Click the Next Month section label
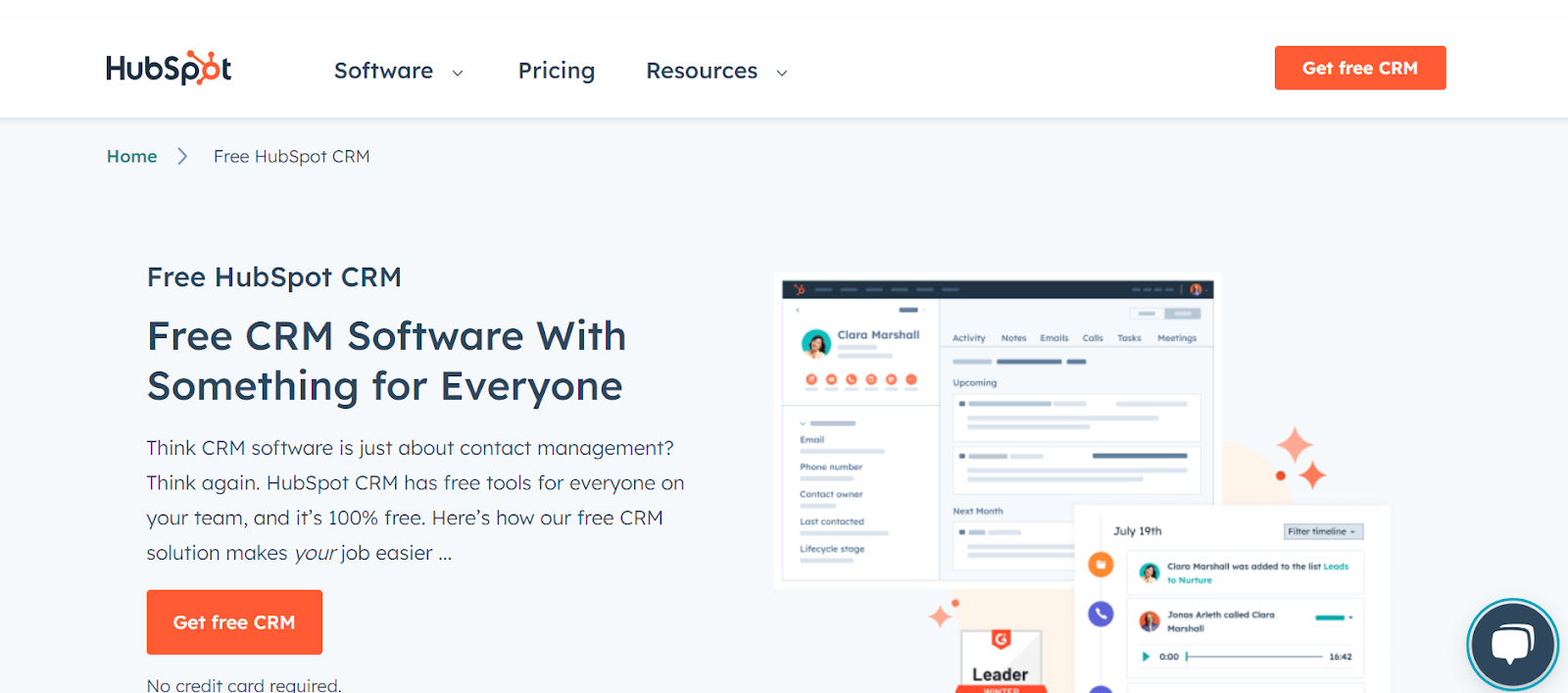 click(977, 512)
